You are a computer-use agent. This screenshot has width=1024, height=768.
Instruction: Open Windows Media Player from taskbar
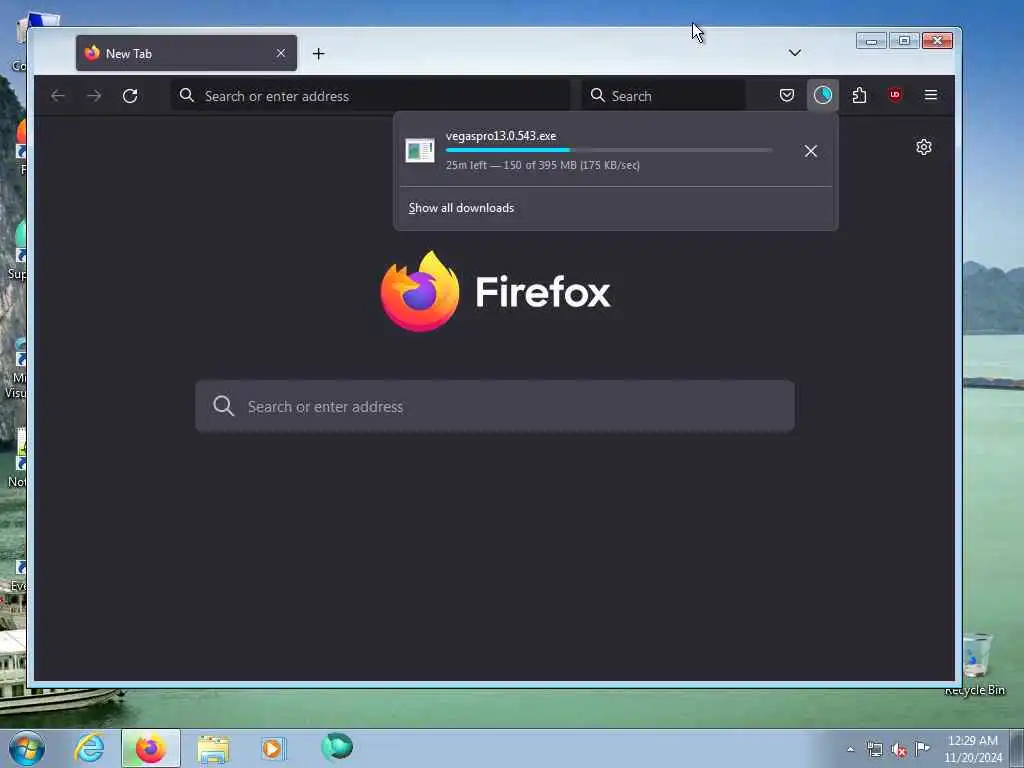[273, 748]
